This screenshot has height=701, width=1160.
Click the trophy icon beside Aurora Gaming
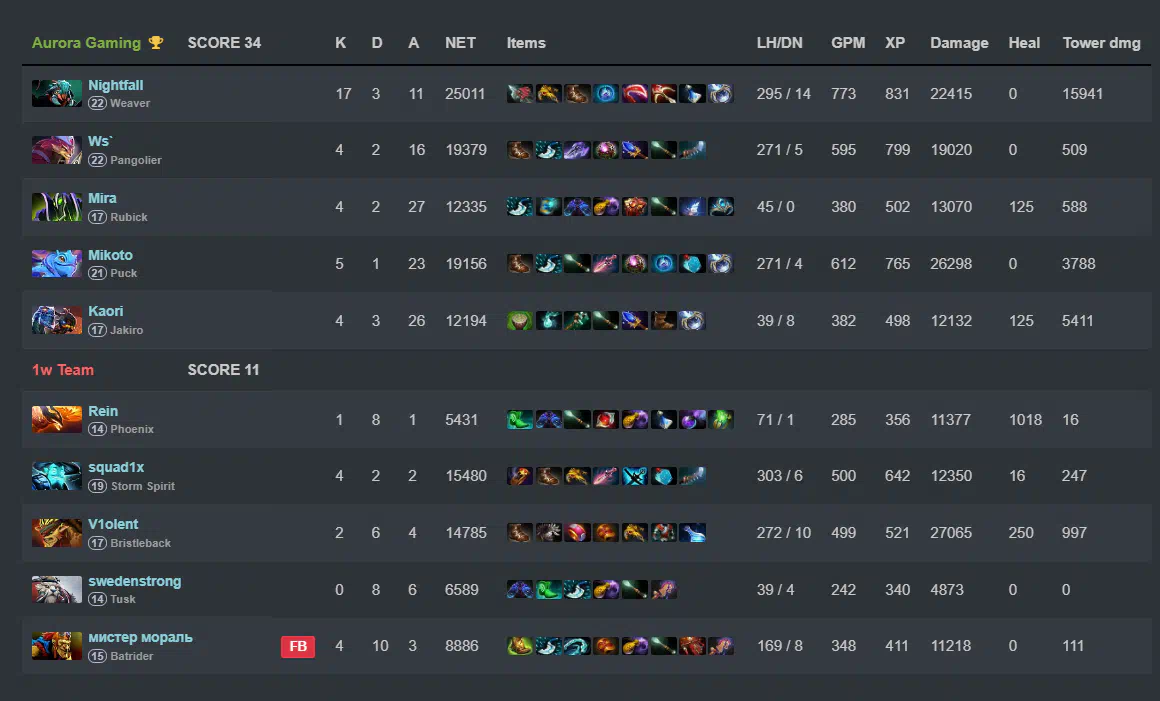click(x=156, y=43)
